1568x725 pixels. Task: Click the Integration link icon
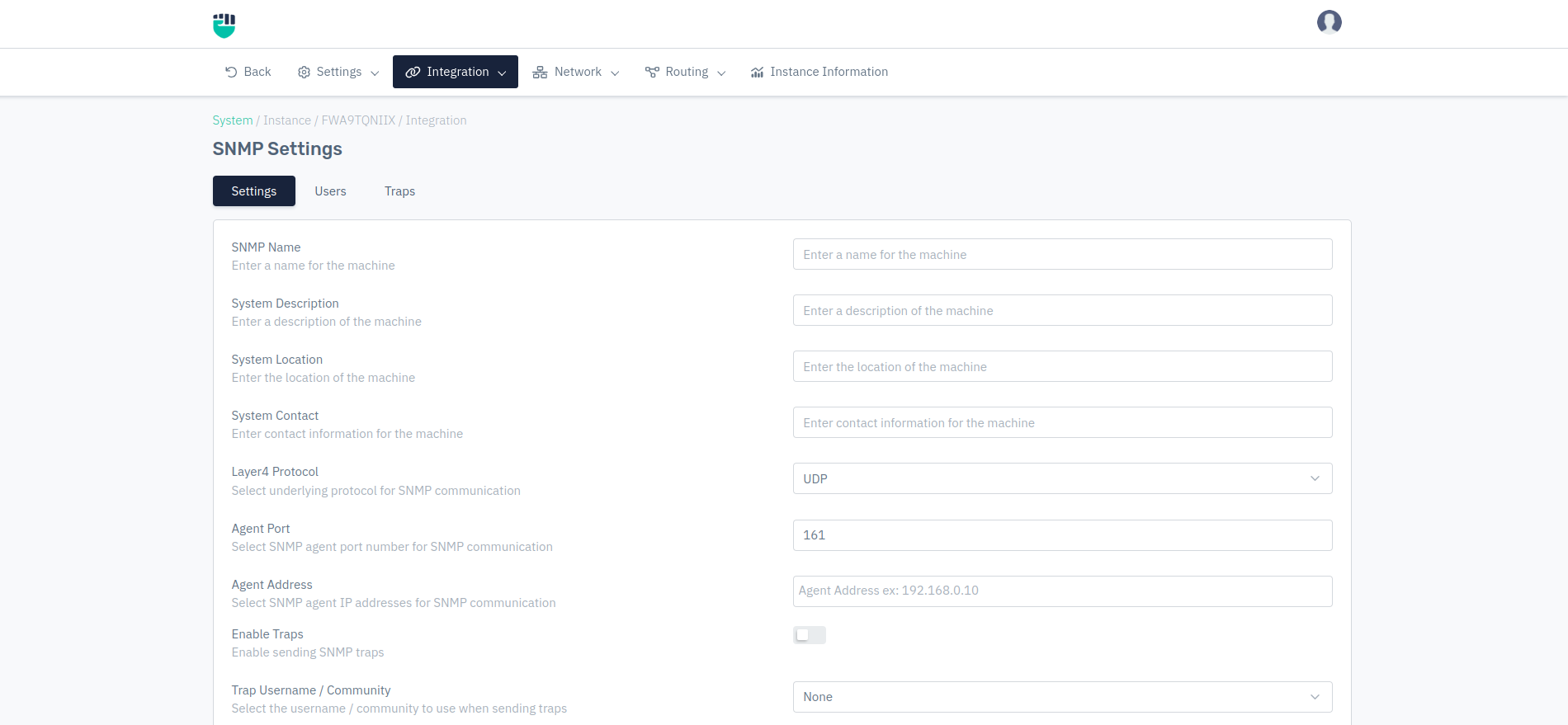pyautogui.click(x=413, y=73)
